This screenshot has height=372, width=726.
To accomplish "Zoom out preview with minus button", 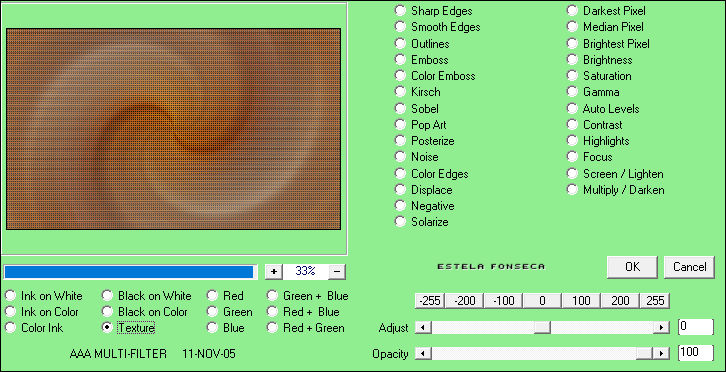I will click(337, 271).
